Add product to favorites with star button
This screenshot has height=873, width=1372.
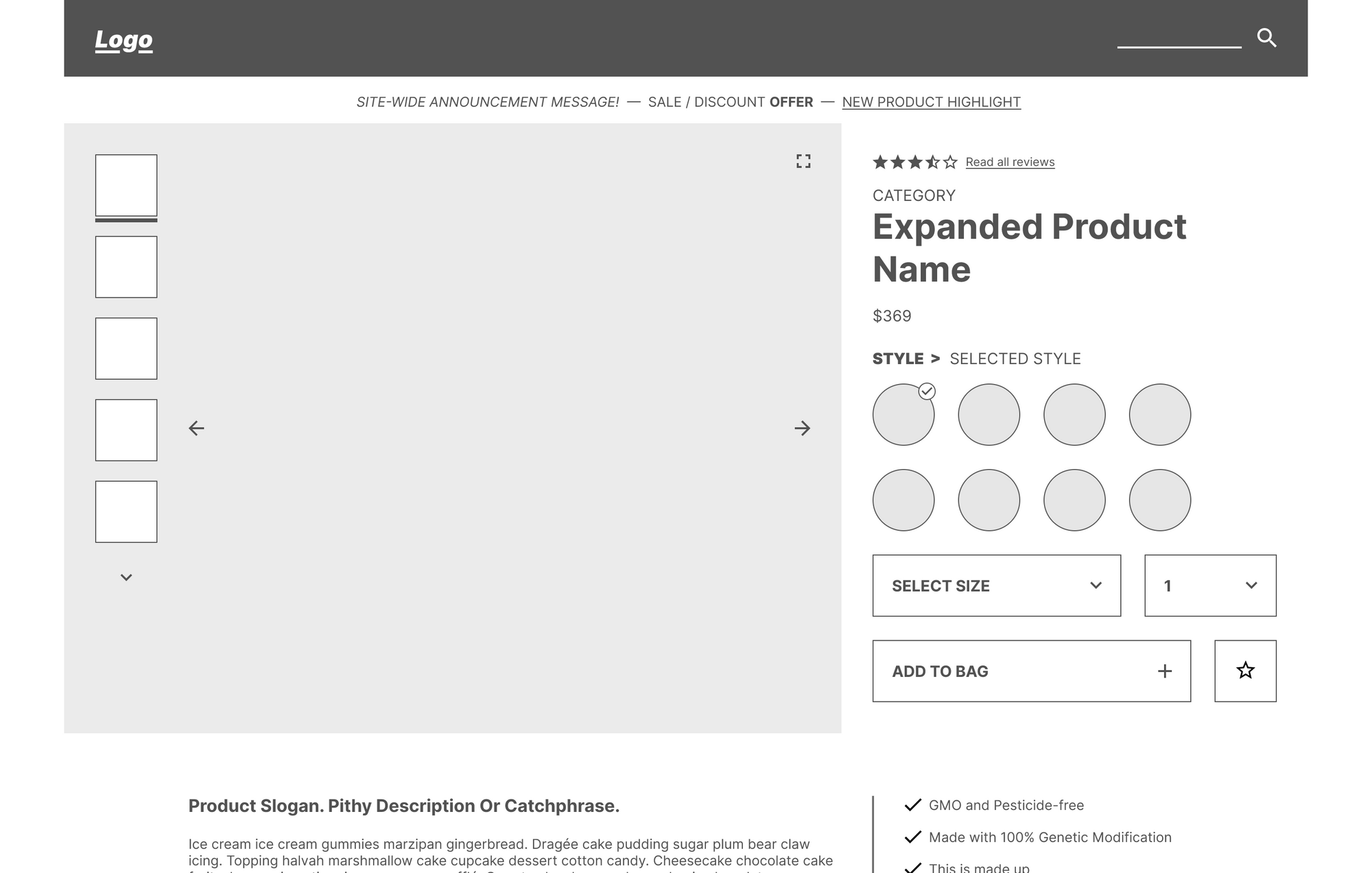coord(1245,671)
